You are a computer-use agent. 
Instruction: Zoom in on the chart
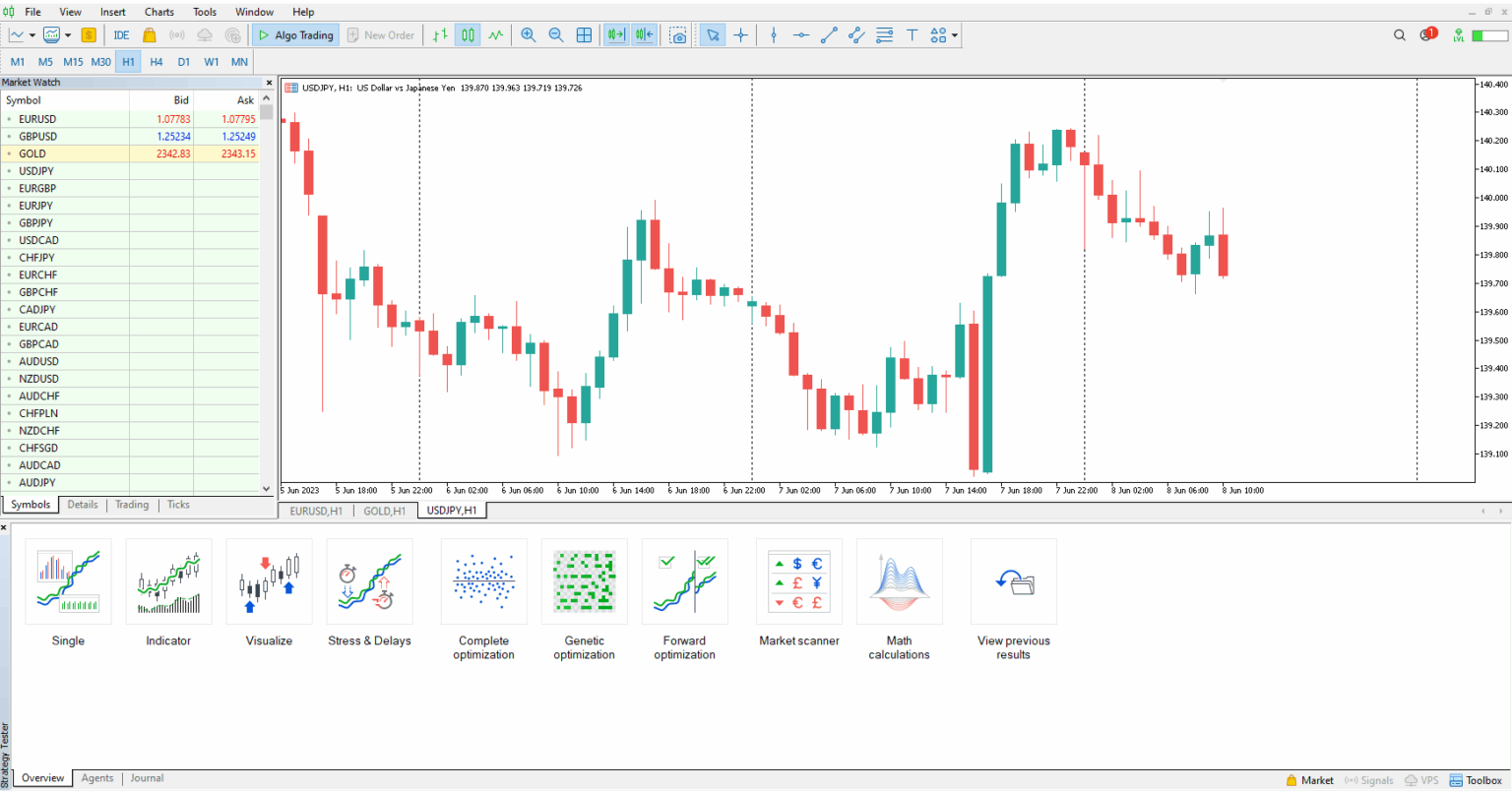tap(529, 34)
